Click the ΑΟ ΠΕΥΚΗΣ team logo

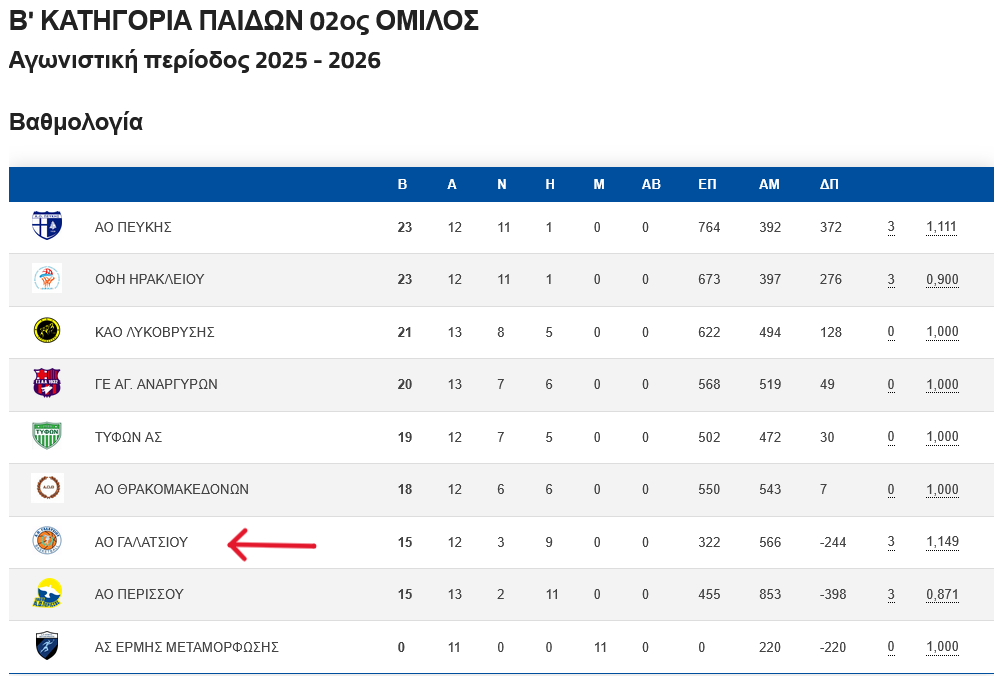(47, 227)
